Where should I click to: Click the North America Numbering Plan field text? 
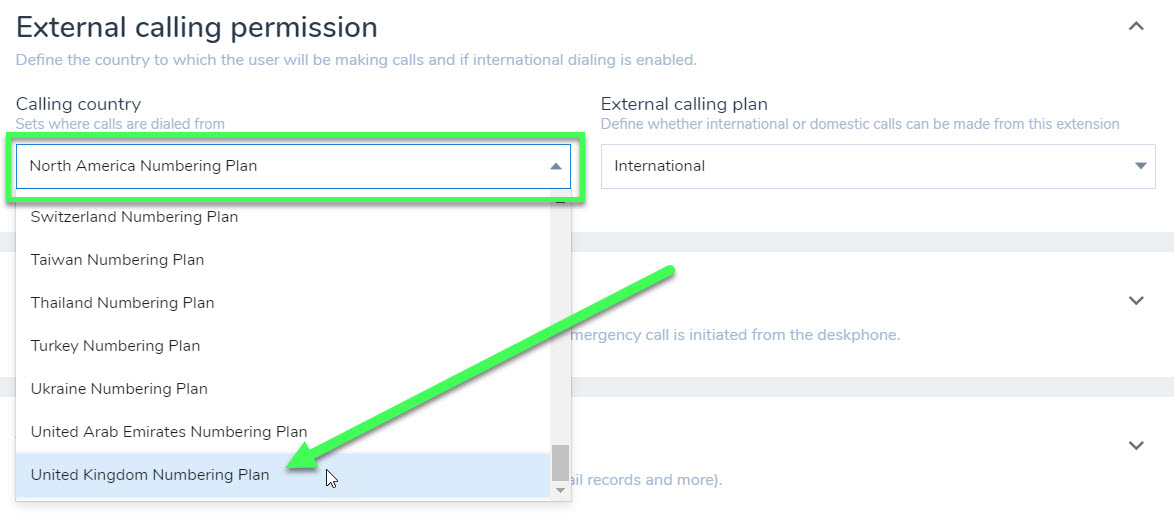coord(143,166)
